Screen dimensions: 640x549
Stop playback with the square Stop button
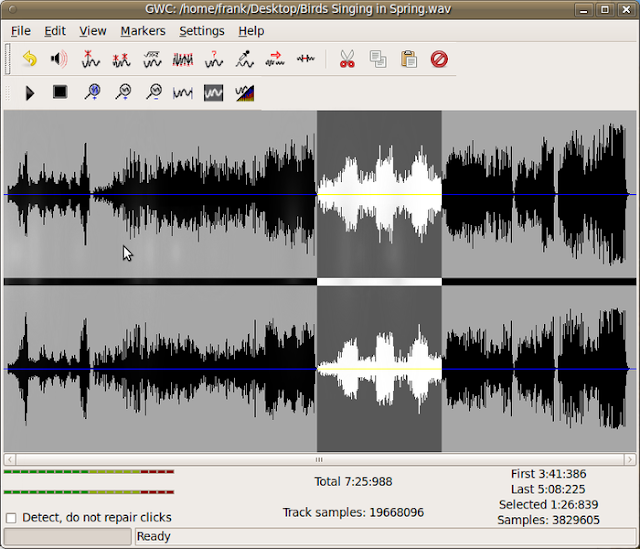click(60, 93)
